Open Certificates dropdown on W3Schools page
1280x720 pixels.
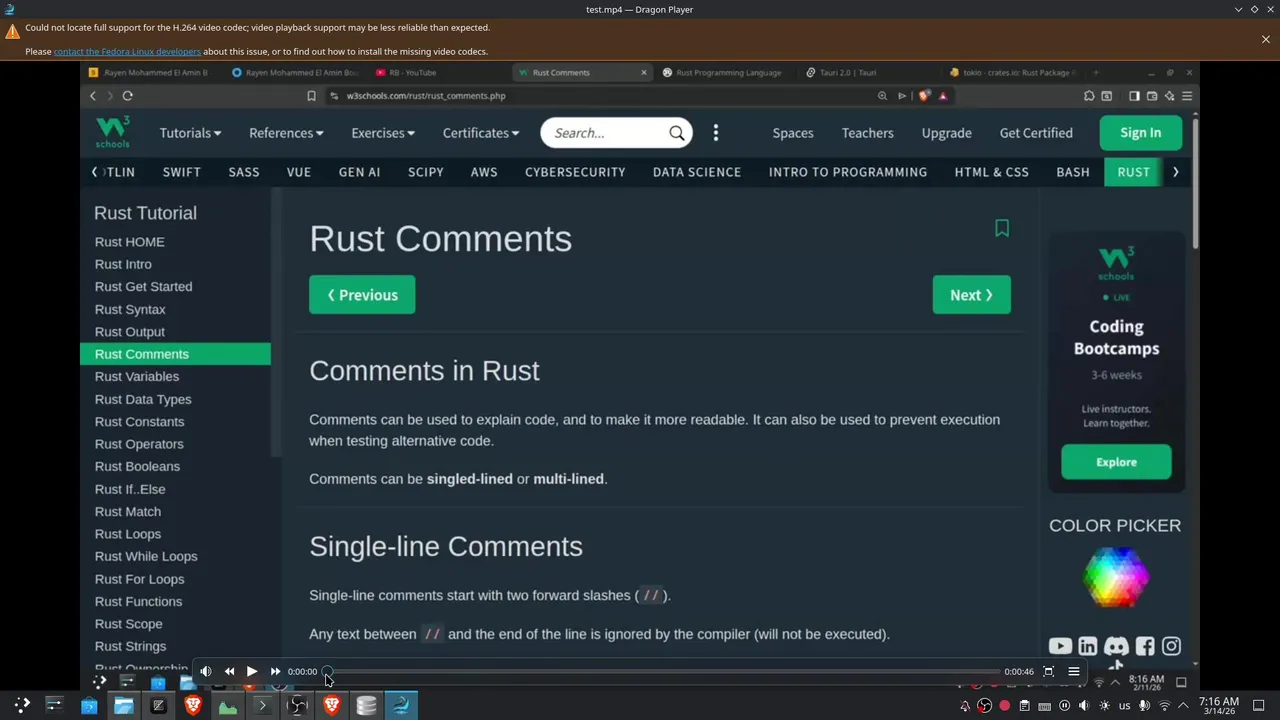click(481, 133)
